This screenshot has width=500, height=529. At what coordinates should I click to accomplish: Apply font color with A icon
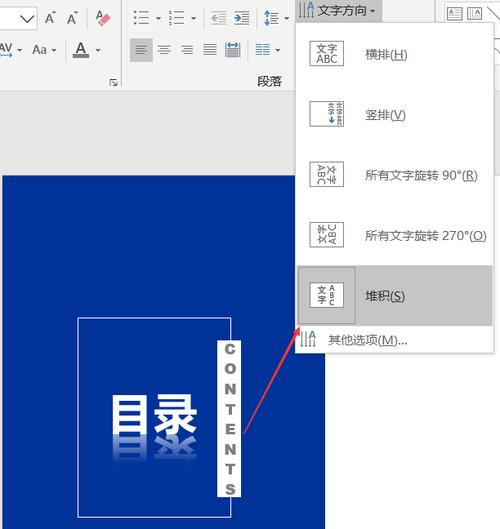(81, 50)
